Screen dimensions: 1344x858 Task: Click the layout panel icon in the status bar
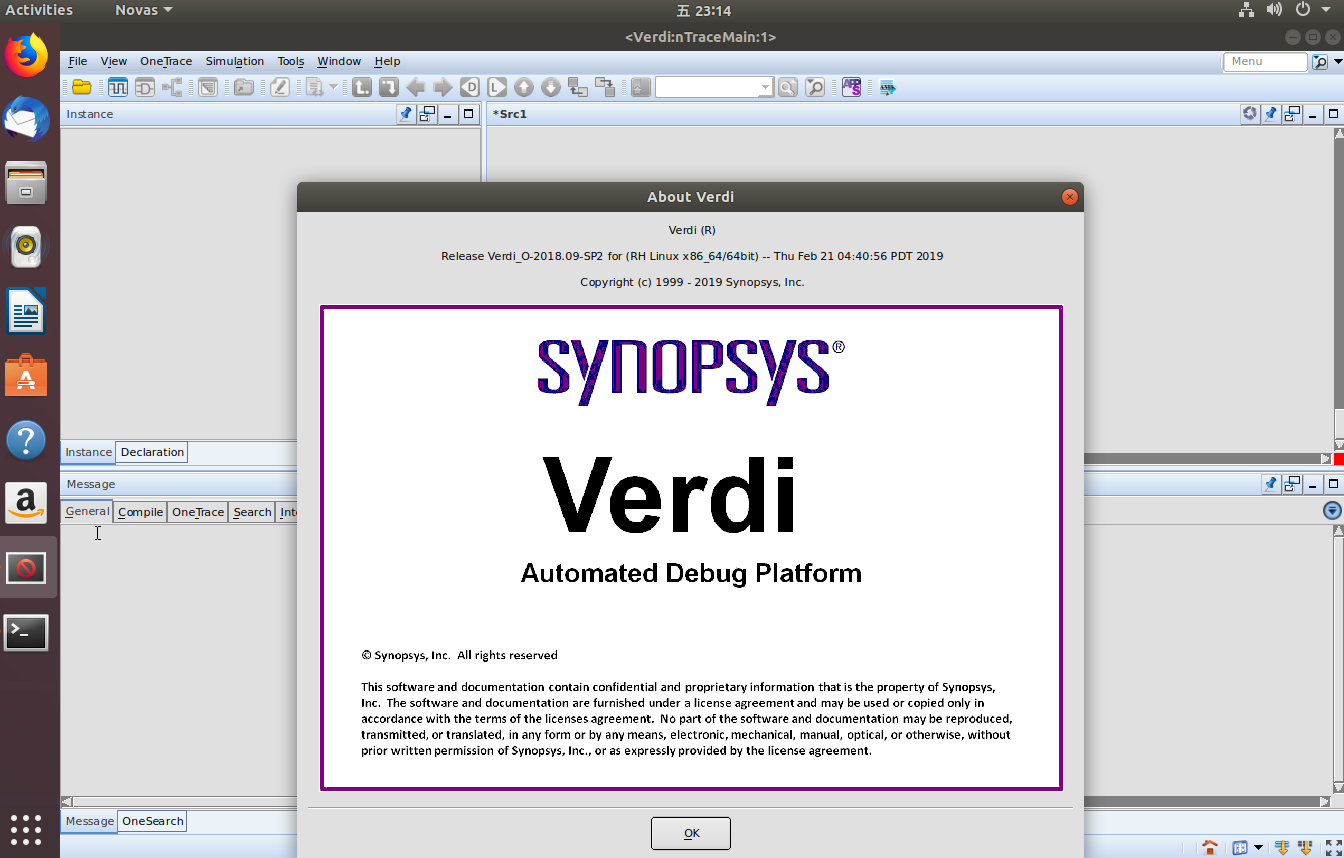(x=1240, y=847)
